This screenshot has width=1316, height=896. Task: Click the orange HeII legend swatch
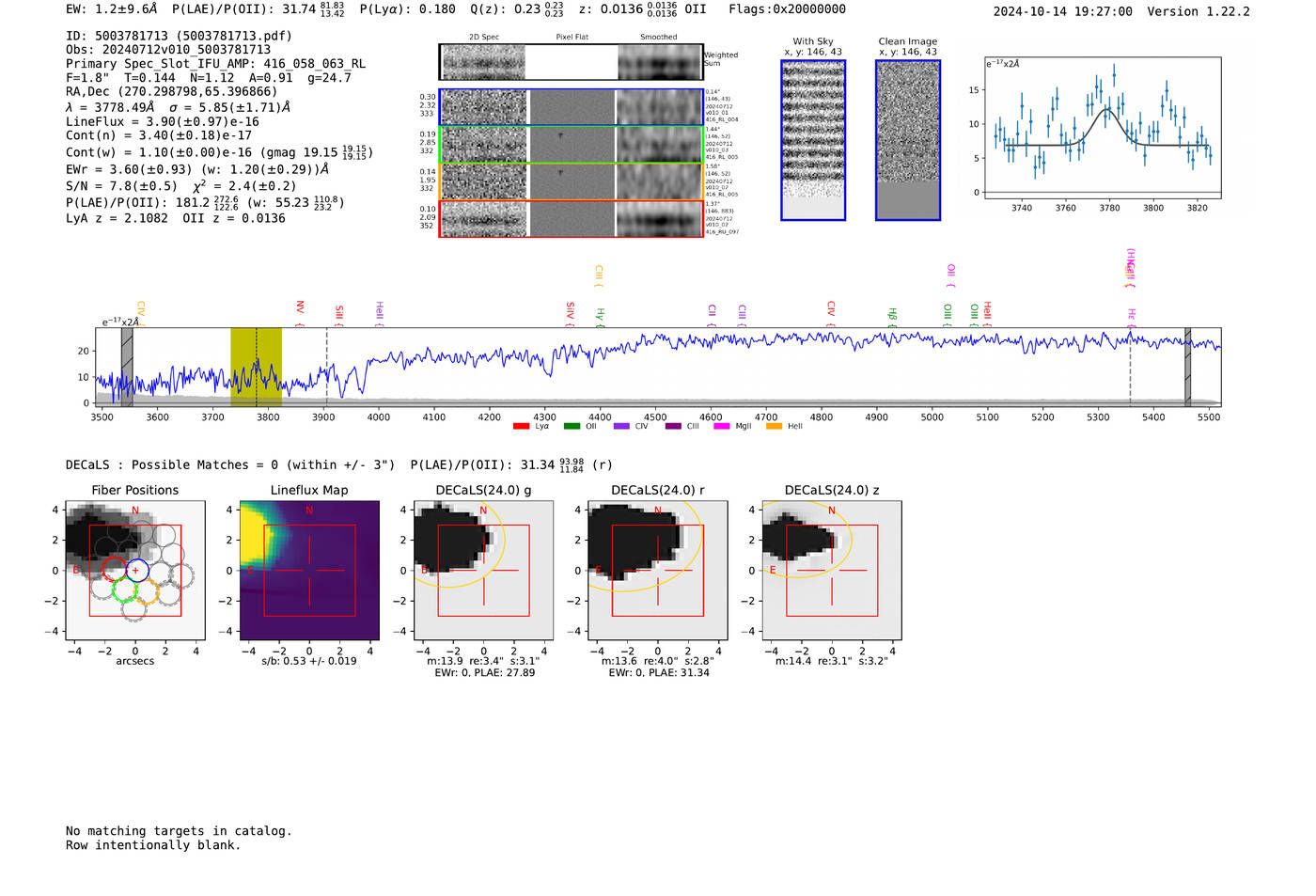coord(774,427)
